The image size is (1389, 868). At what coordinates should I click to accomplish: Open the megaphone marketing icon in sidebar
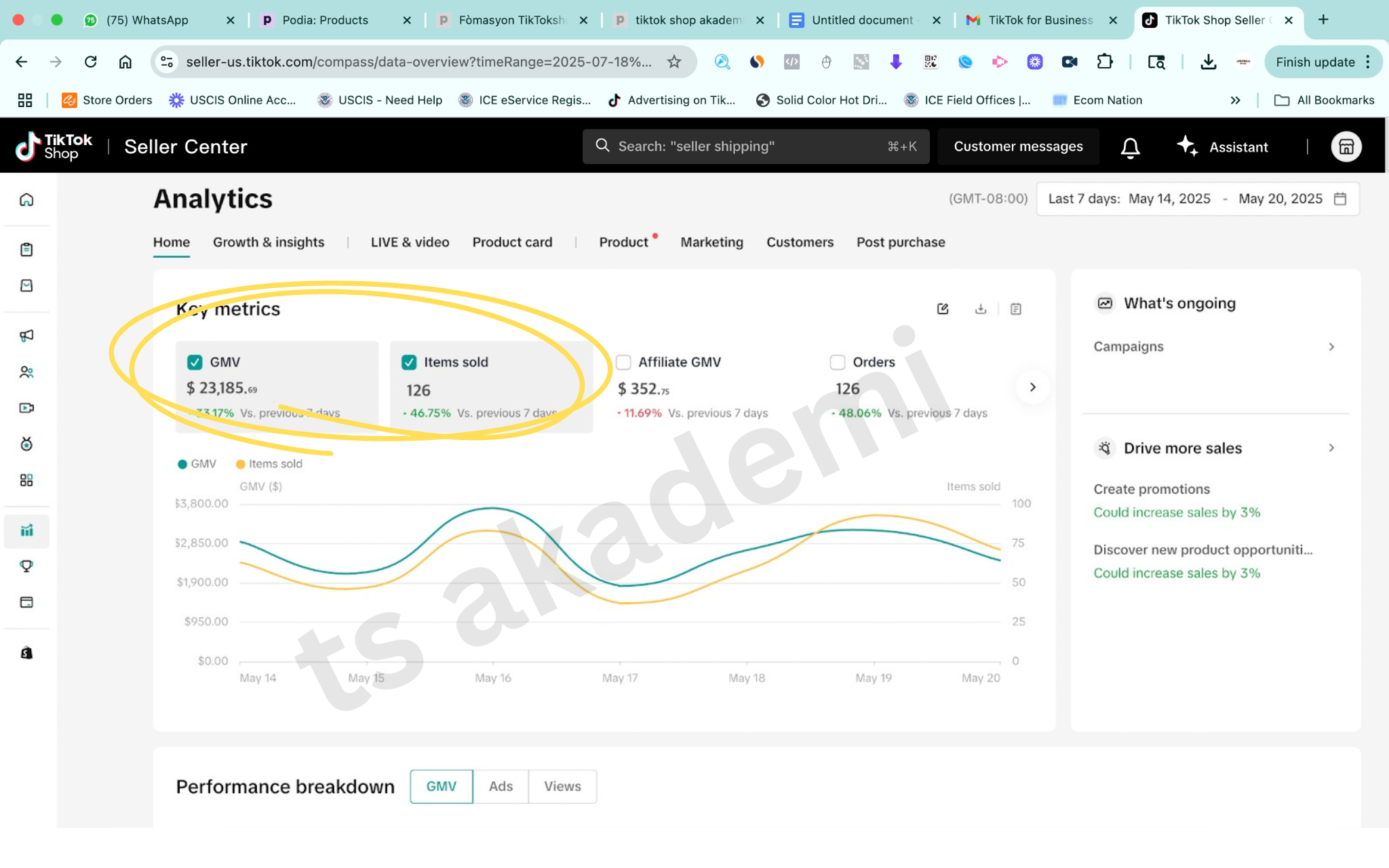point(26,336)
